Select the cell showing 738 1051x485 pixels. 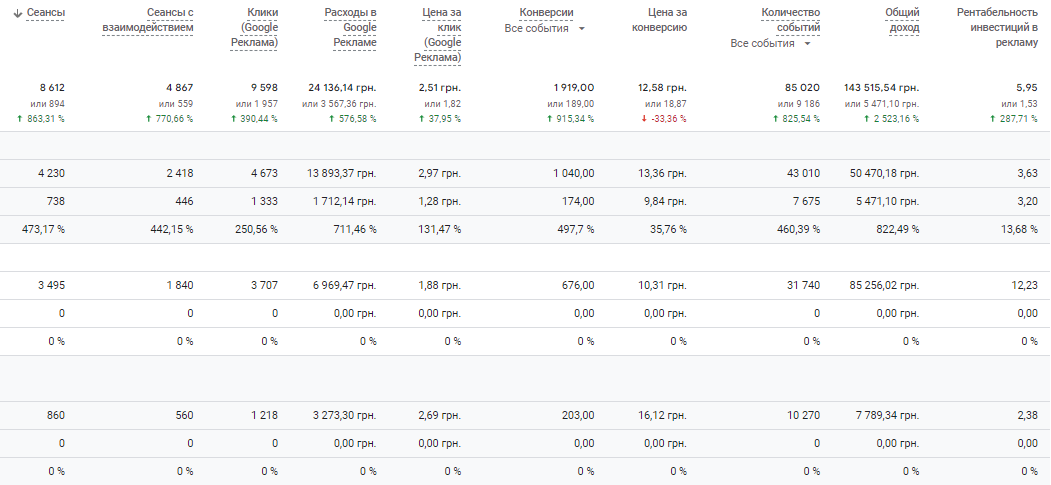(x=55, y=202)
